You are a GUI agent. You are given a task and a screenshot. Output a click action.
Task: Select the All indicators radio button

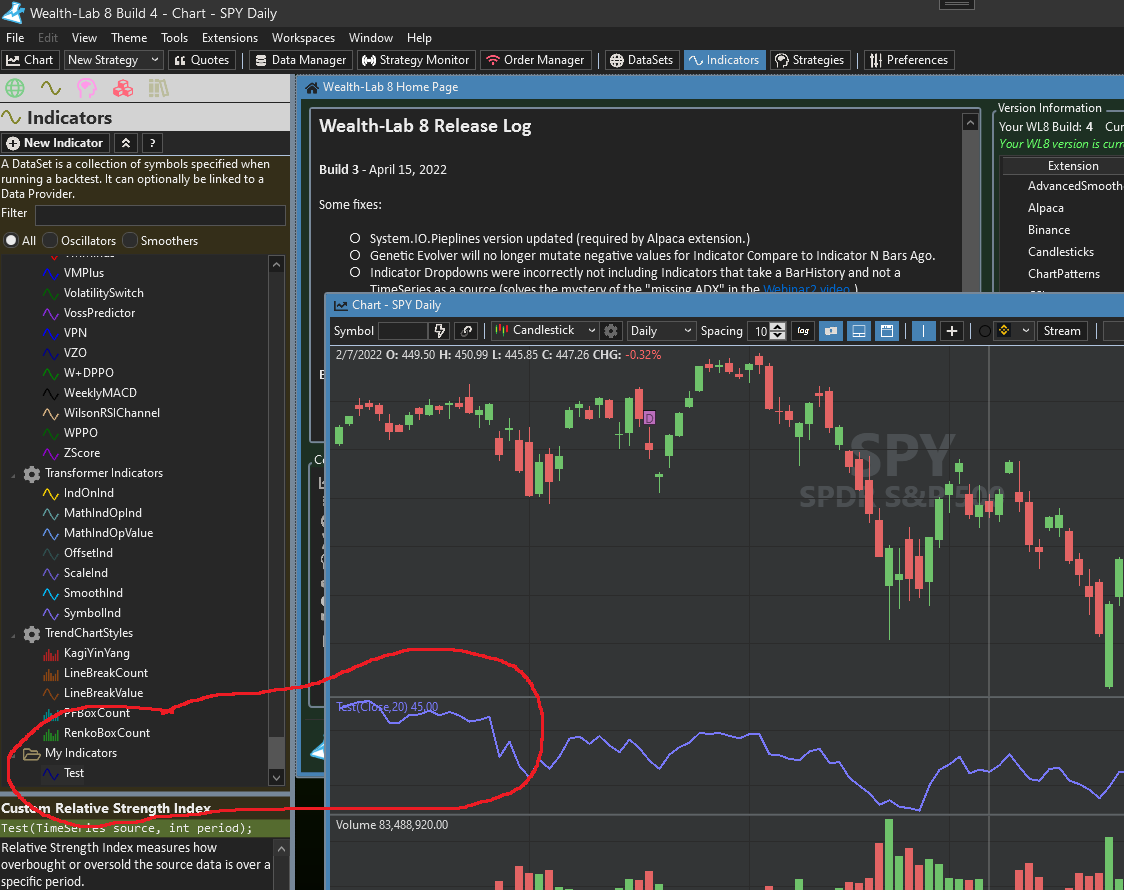[x=11, y=241]
